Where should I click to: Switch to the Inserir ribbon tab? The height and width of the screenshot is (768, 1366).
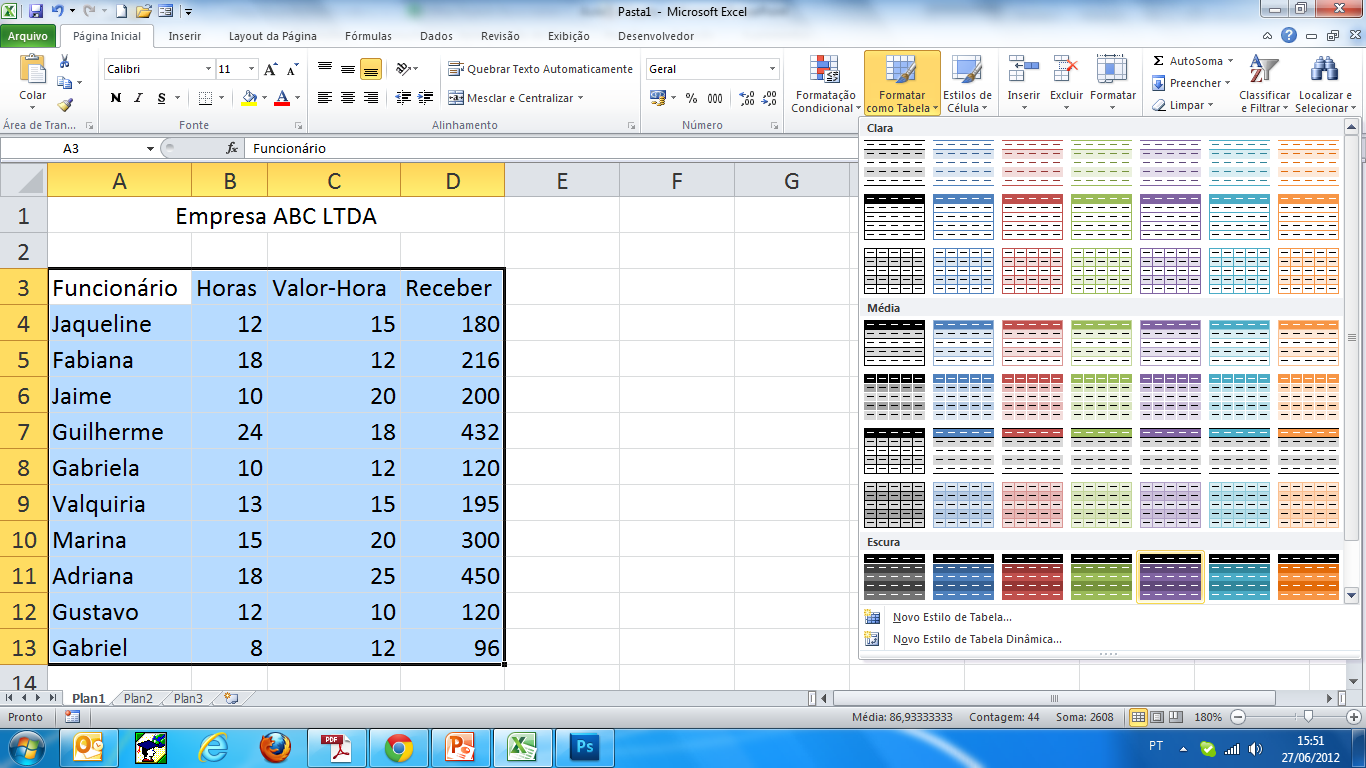click(184, 36)
